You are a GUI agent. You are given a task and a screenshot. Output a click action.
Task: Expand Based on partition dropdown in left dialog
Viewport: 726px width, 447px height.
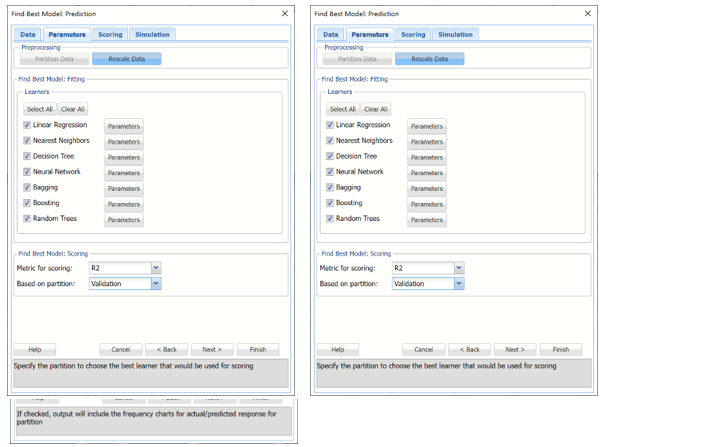(x=155, y=284)
